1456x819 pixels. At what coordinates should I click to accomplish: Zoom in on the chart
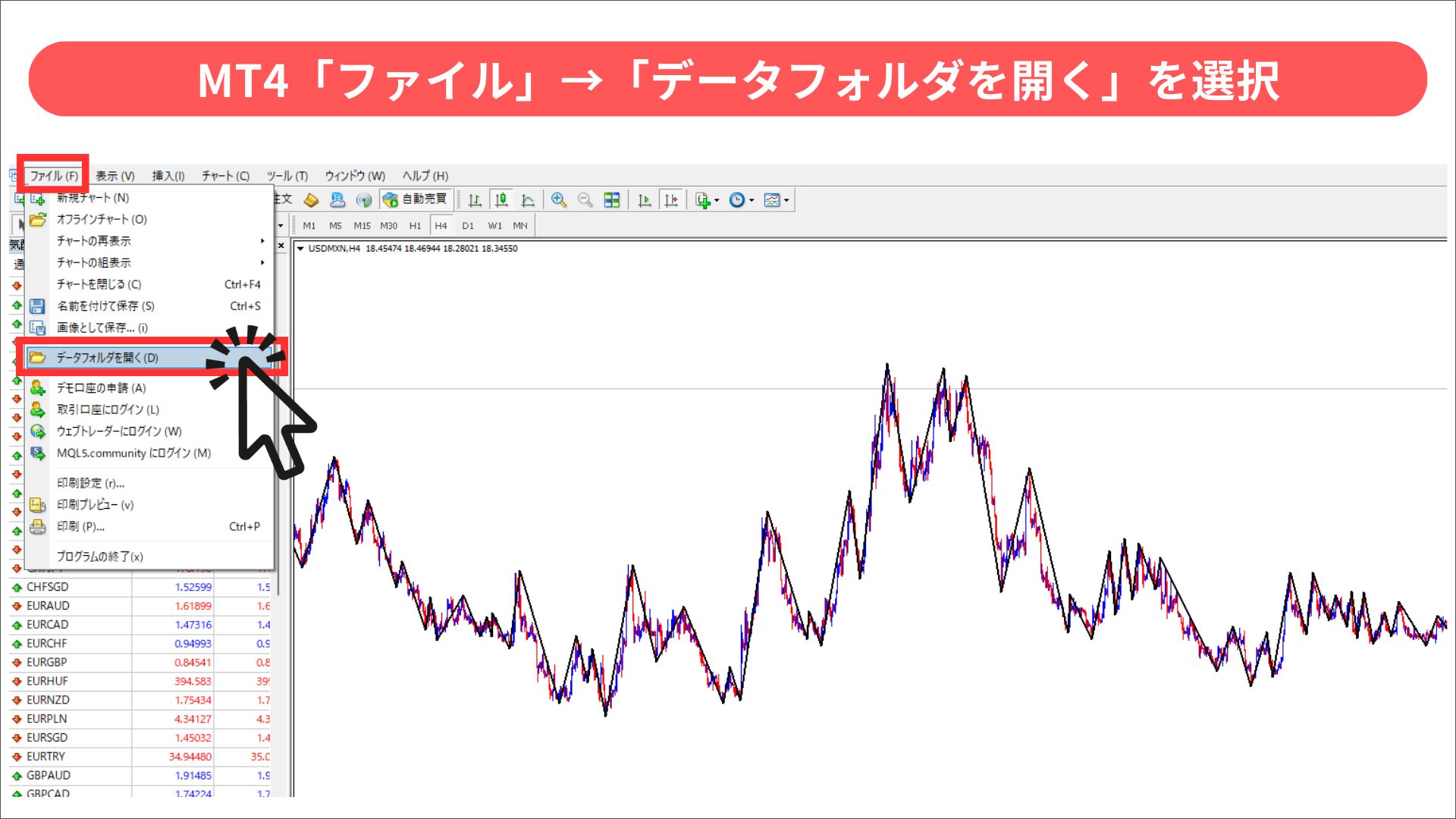coord(559,200)
